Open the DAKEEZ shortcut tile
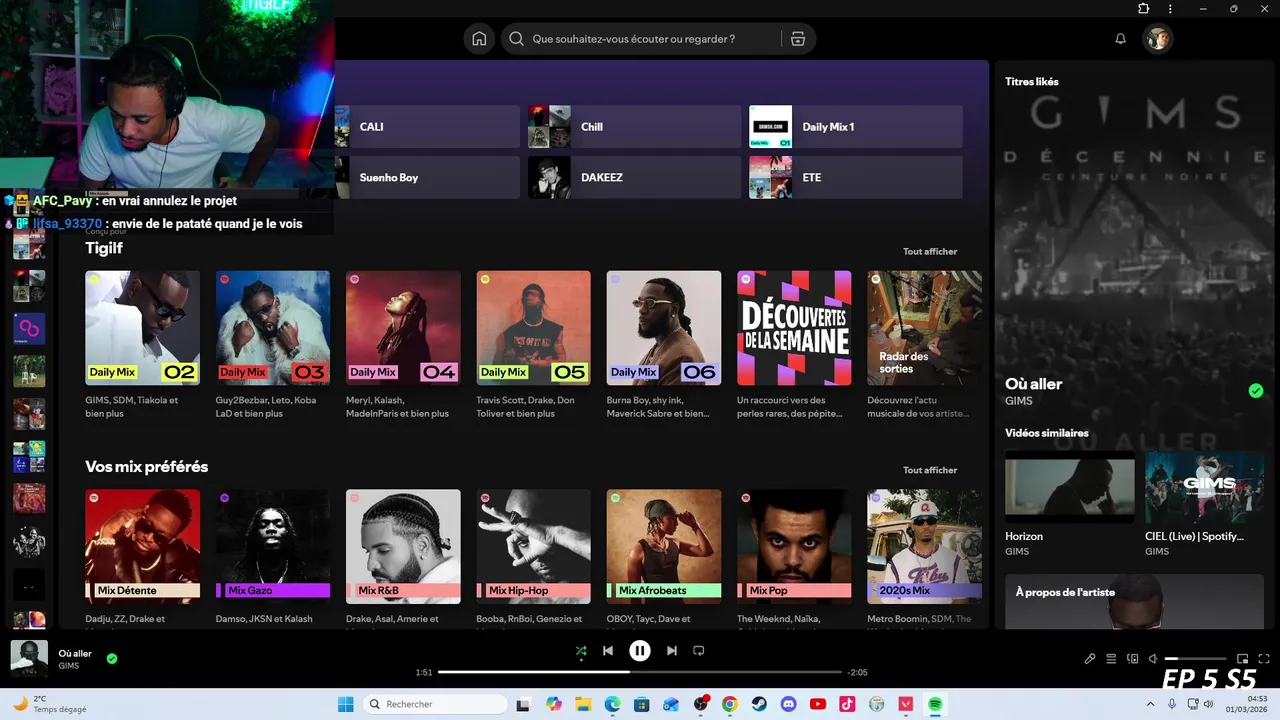1280x720 pixels. point(634,177)
